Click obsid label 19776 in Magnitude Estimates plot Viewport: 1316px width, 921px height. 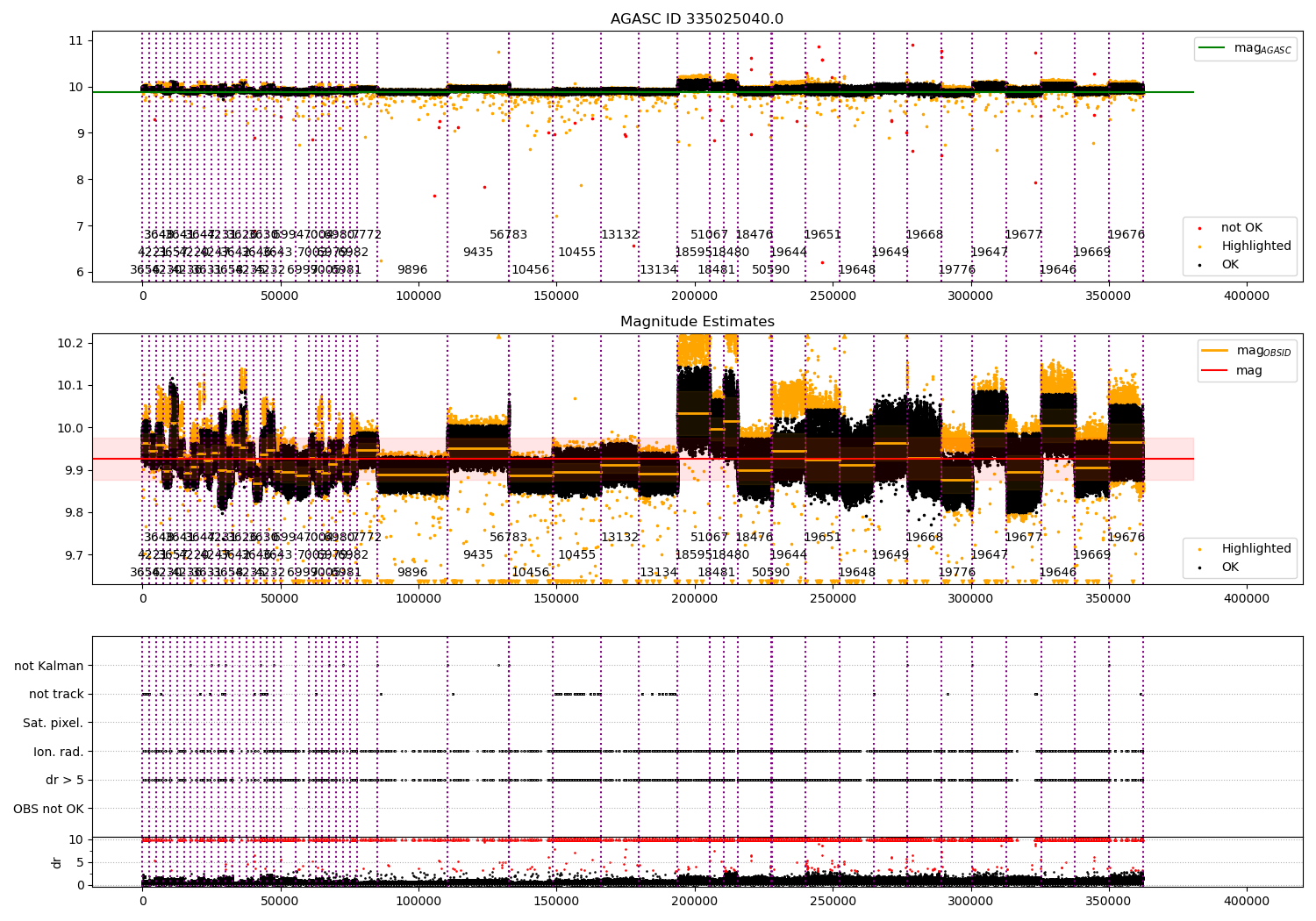tap(957, 573)
